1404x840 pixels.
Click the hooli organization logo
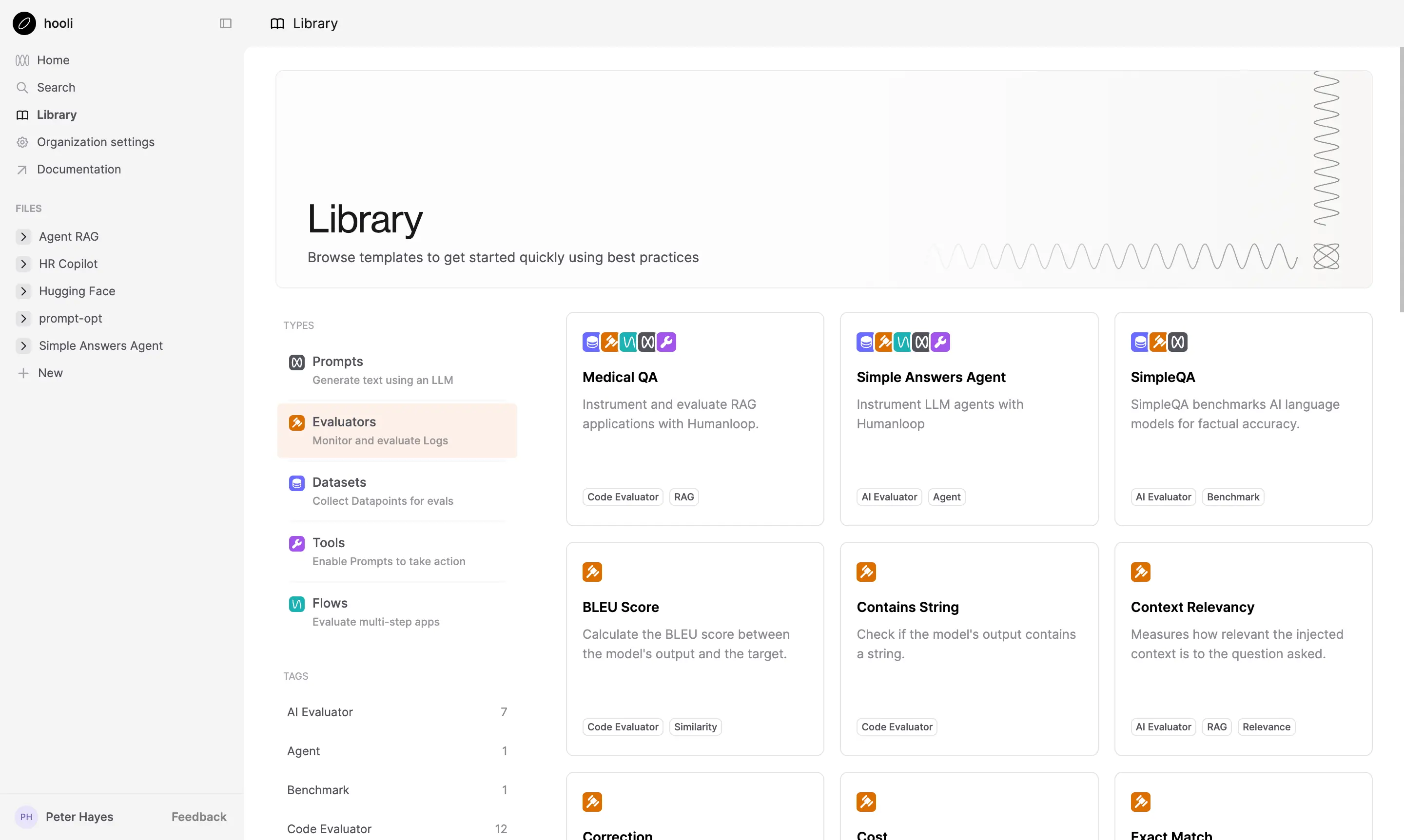click(24, 23)
